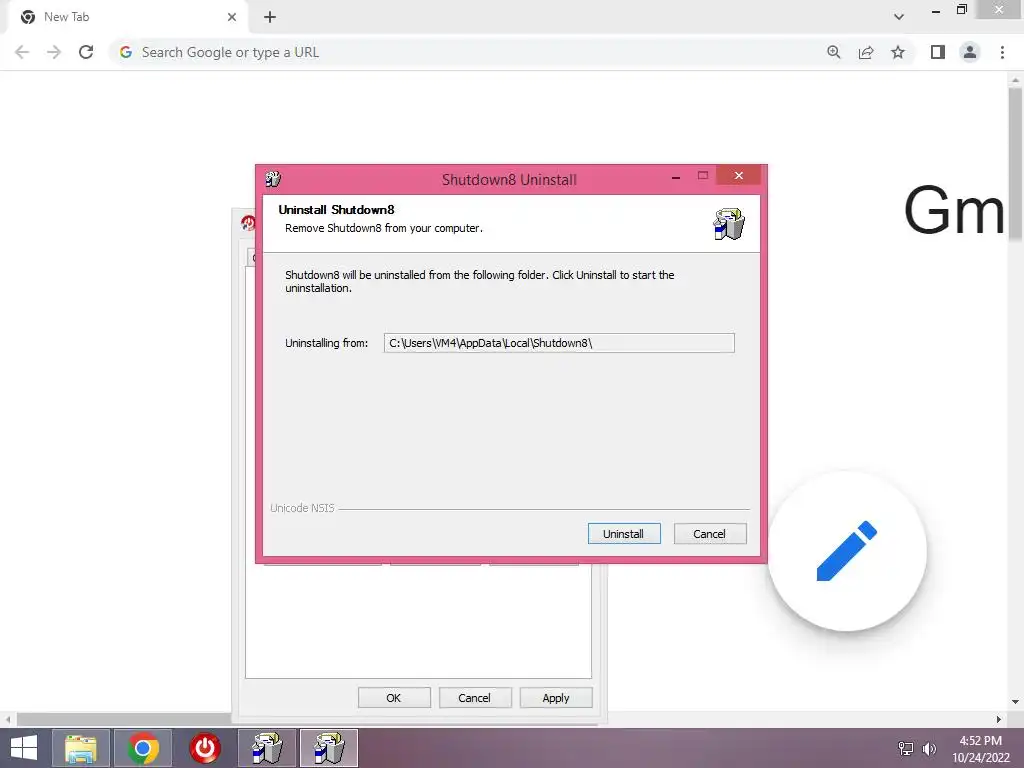The height and width of the screenshot is (768, 1024).
Task: Click the volume speaker tray icon
Action: (x=929, y=748)
